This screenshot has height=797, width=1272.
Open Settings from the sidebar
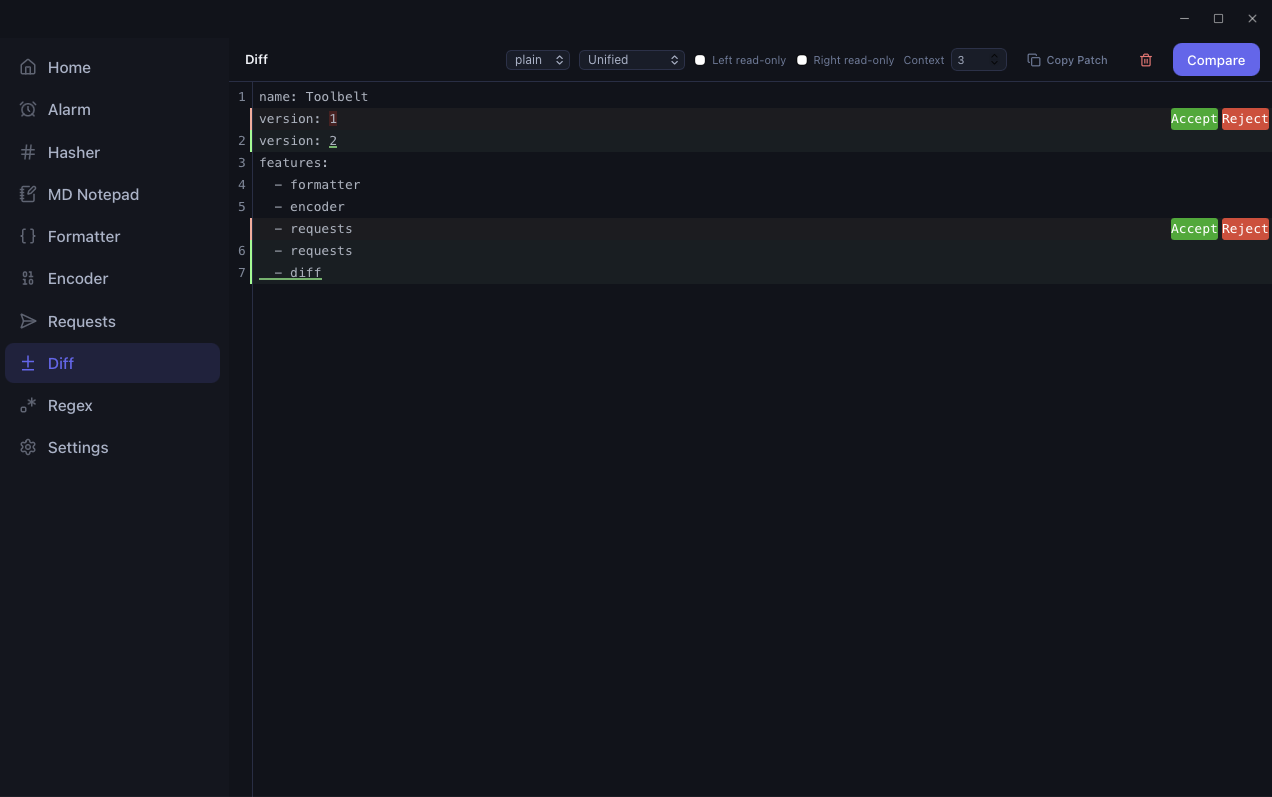tap(77, 447)
